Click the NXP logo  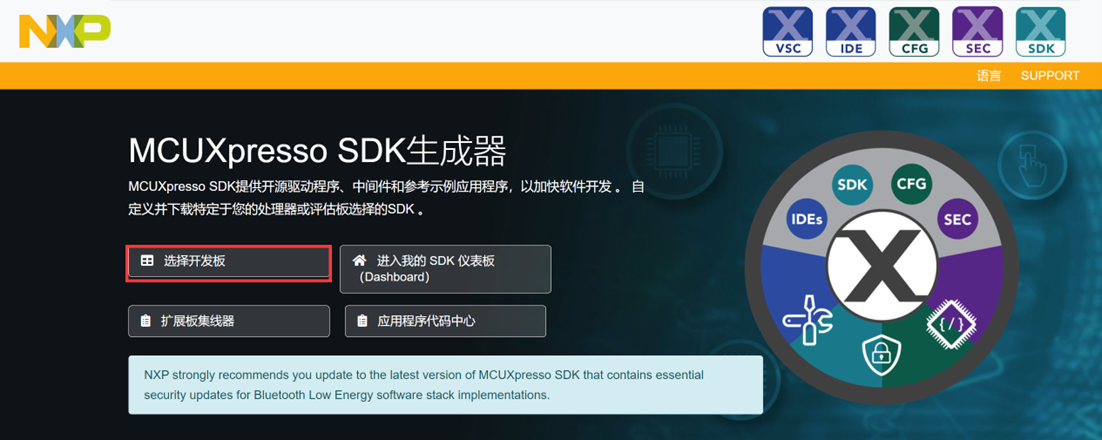(x=64, y=31)
